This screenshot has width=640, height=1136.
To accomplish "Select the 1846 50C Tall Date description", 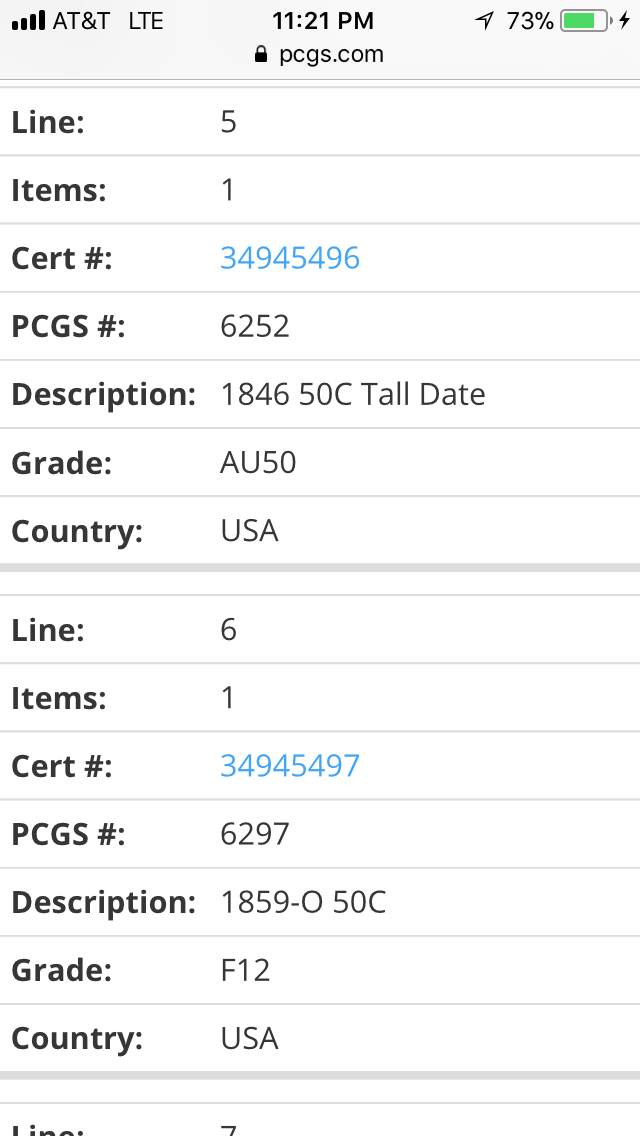I will click(353, 394).
